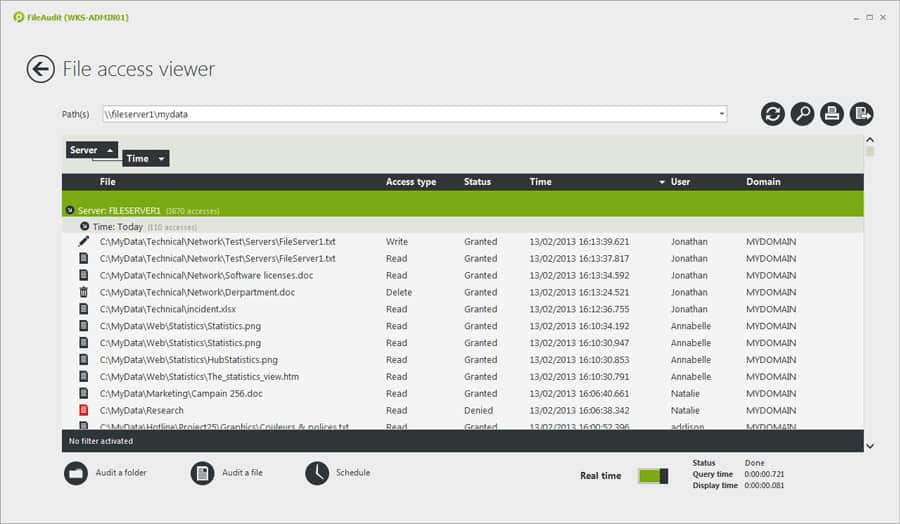Click the back arrow button

pyautogui.click(x=41, y=69)
